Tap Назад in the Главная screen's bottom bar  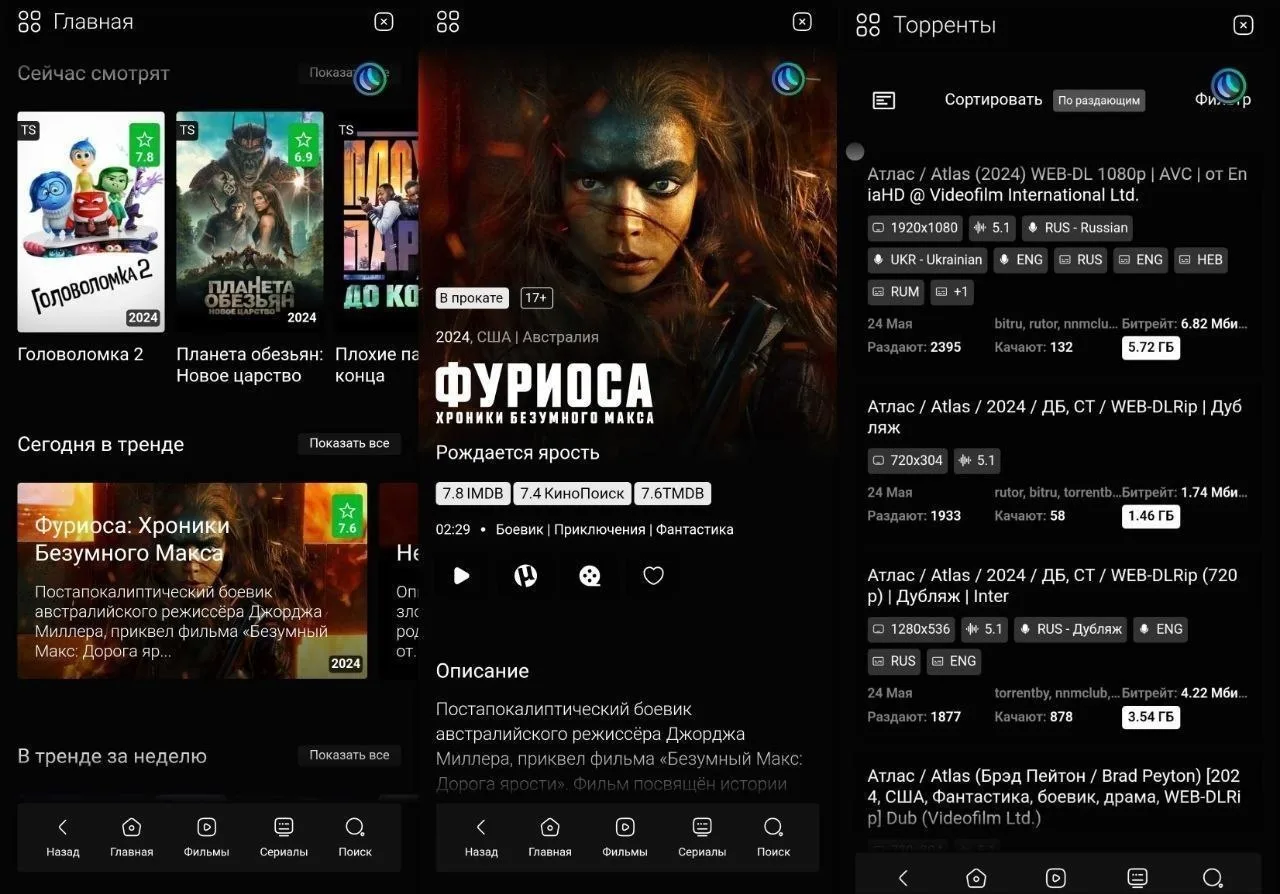point(62,837)
